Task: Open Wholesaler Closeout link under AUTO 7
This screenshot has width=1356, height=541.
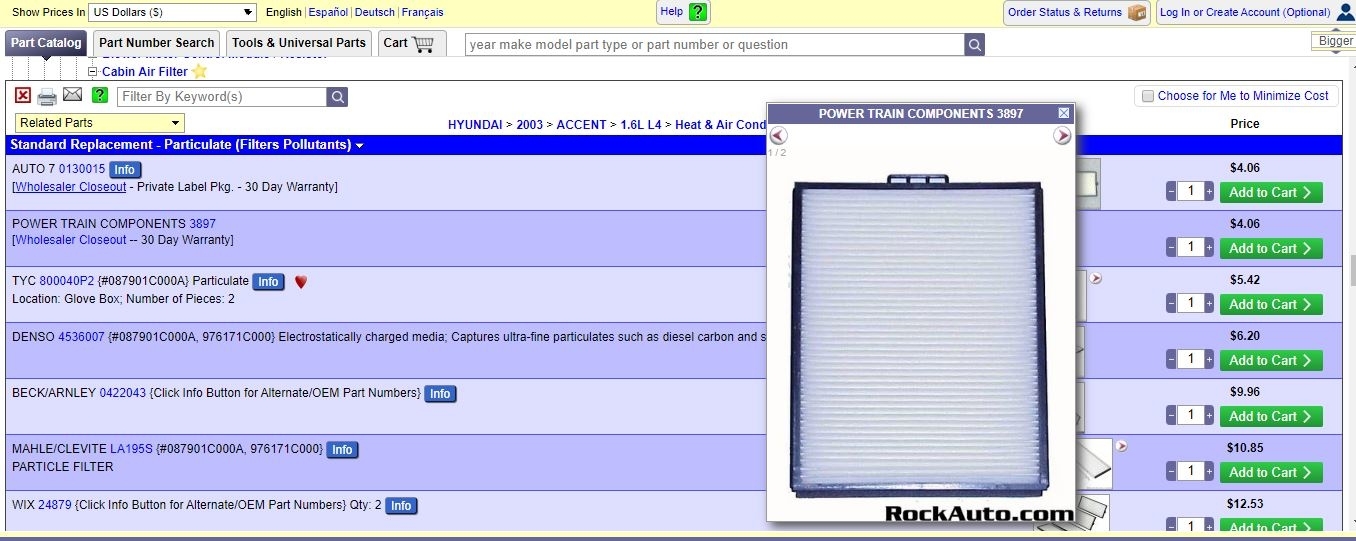Action: (71, 187)
